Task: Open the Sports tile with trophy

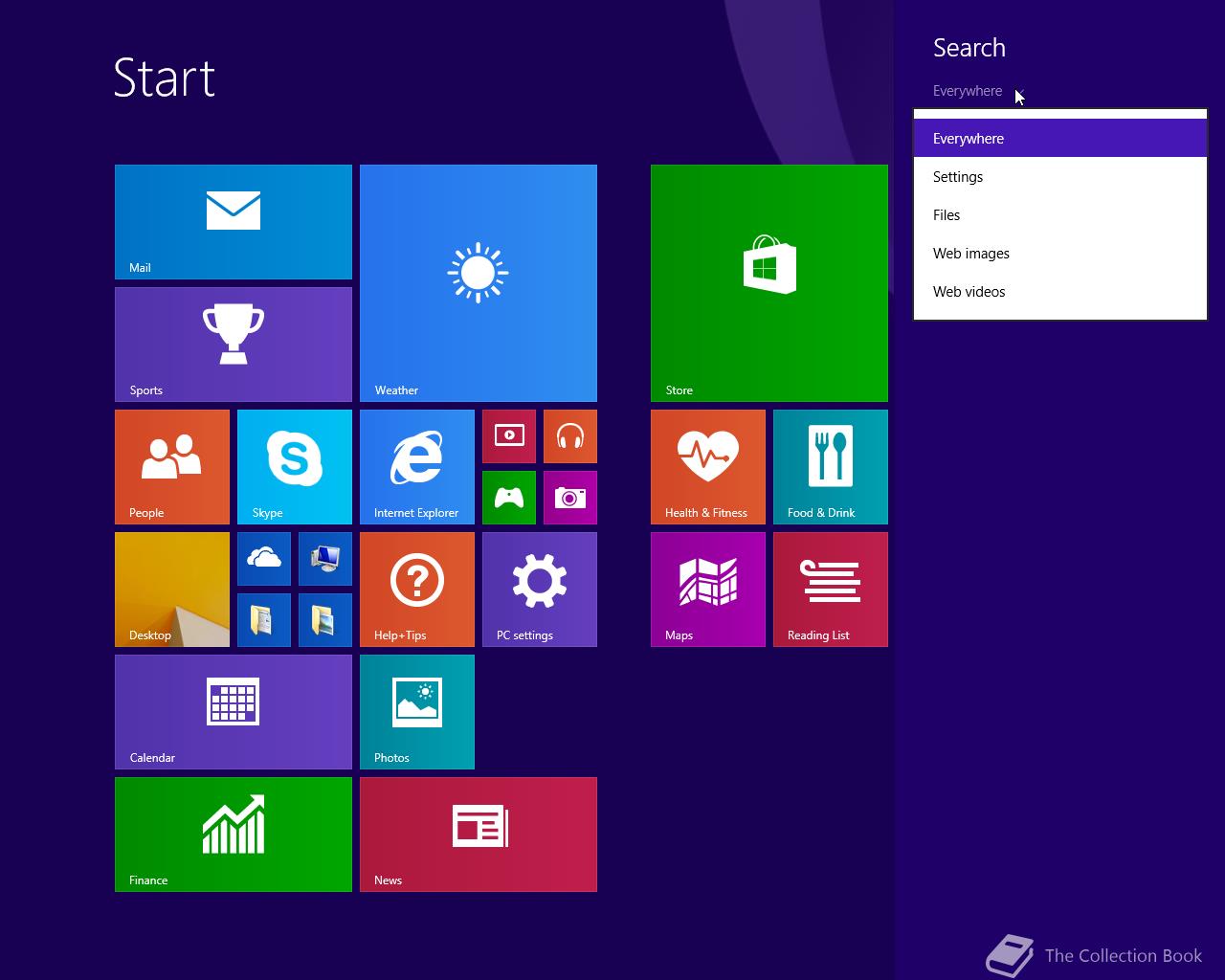Action: tap(234, 345)
